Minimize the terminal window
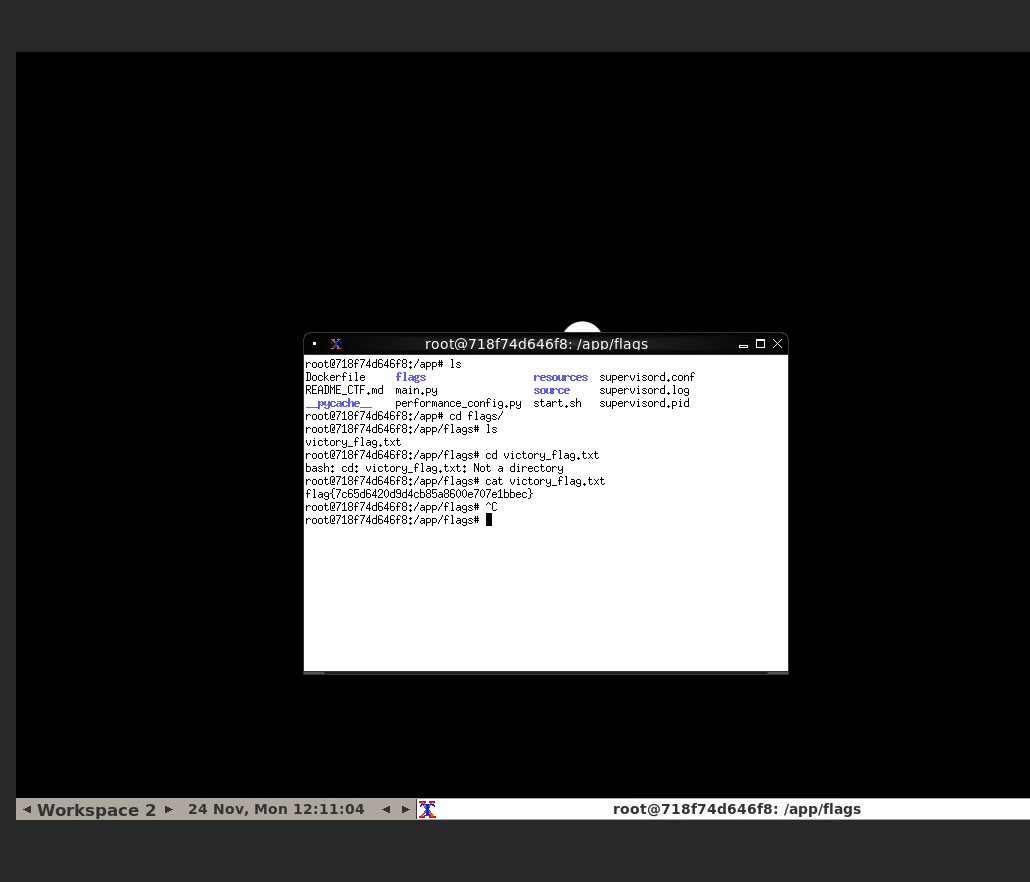This screenshot has height=882, width=1030. [743, 344]
